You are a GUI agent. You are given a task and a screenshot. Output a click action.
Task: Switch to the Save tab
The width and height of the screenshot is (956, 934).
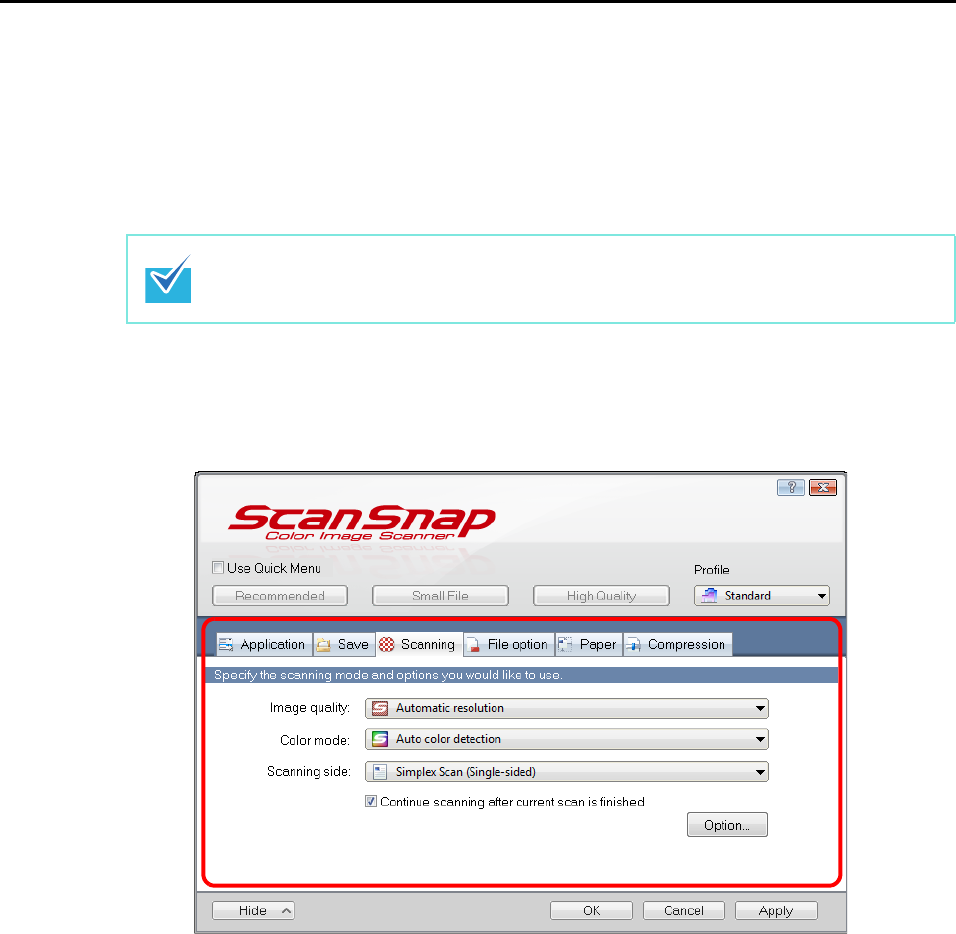point(343,644)
